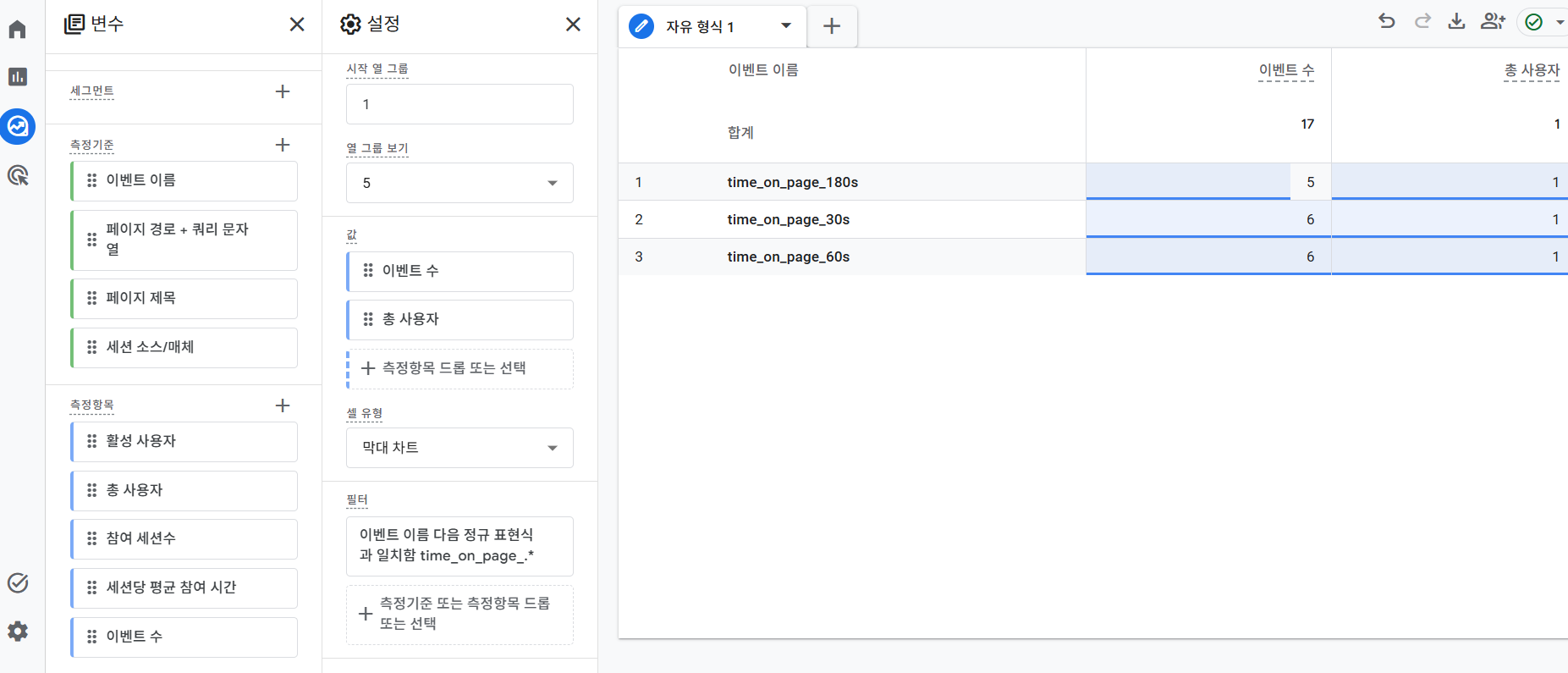Click the 시작 열 그룹 input field
Image resolution: width=1568 pixels, height=673 pixels.
459,104
